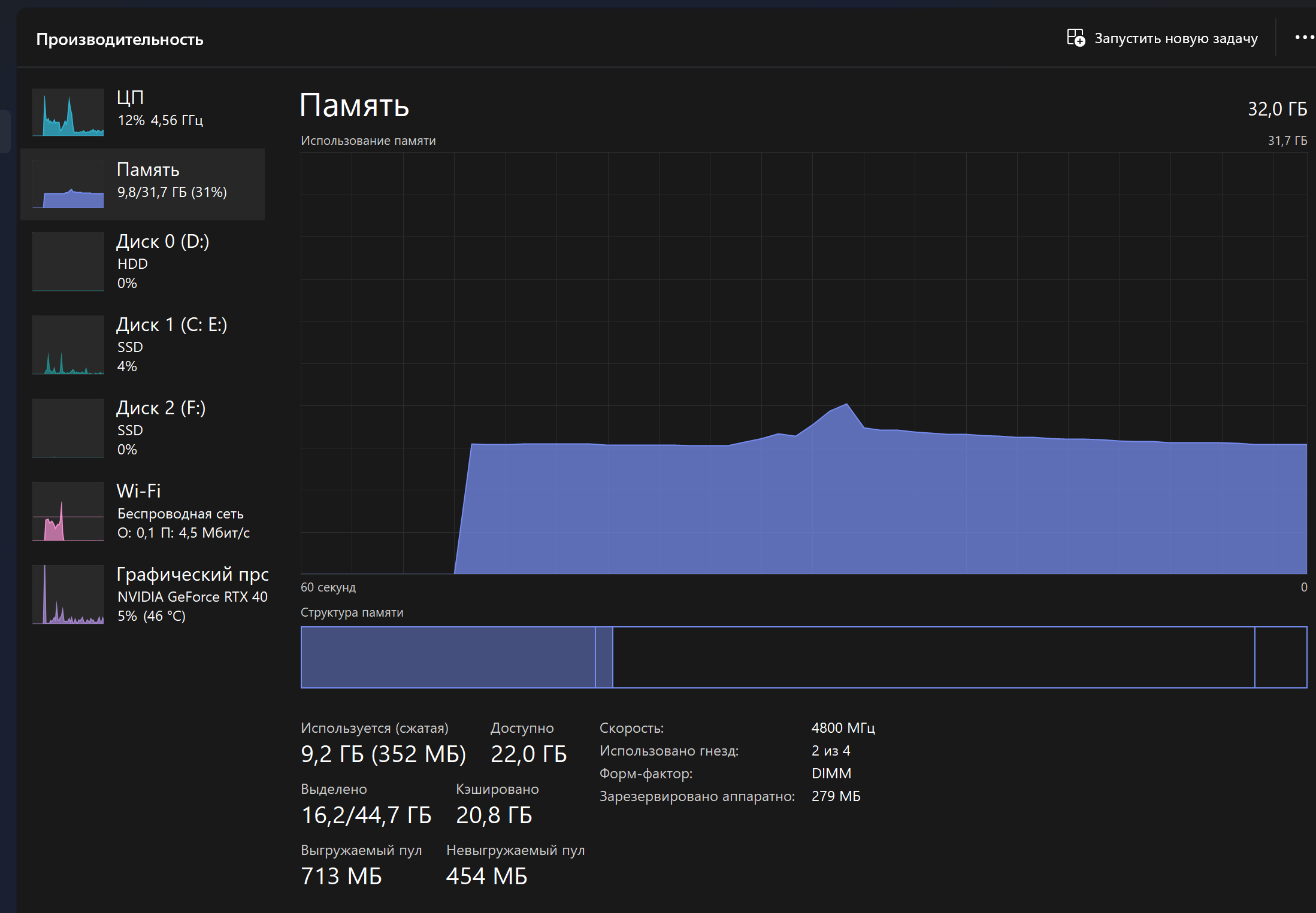The image size is (1316, 913).
Task: Click the standby segment of memory composition bar
Action: 933,657
